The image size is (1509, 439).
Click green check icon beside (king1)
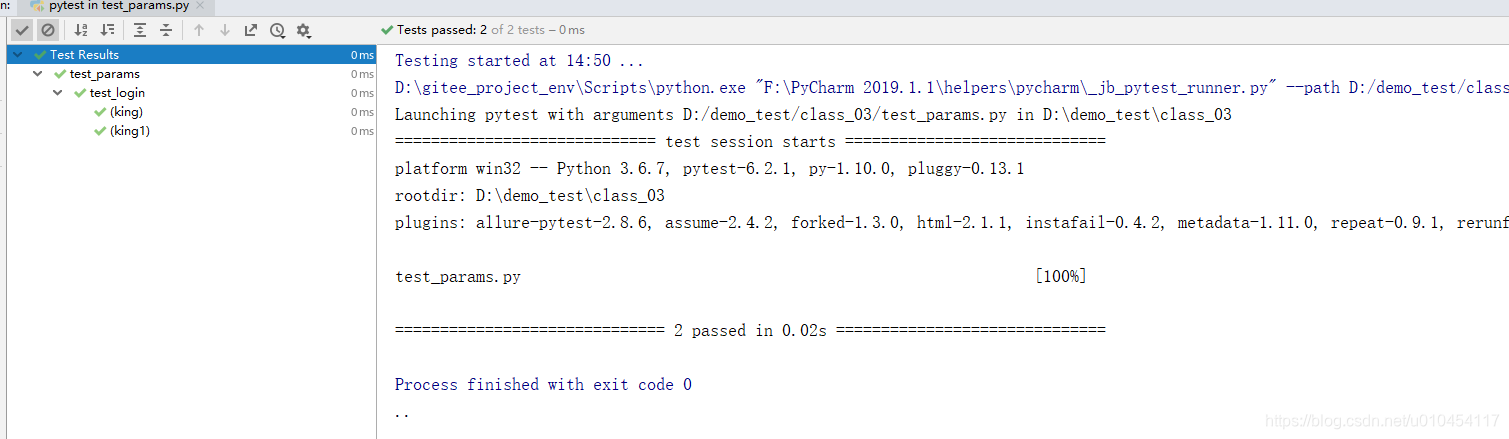click(100, 131)
